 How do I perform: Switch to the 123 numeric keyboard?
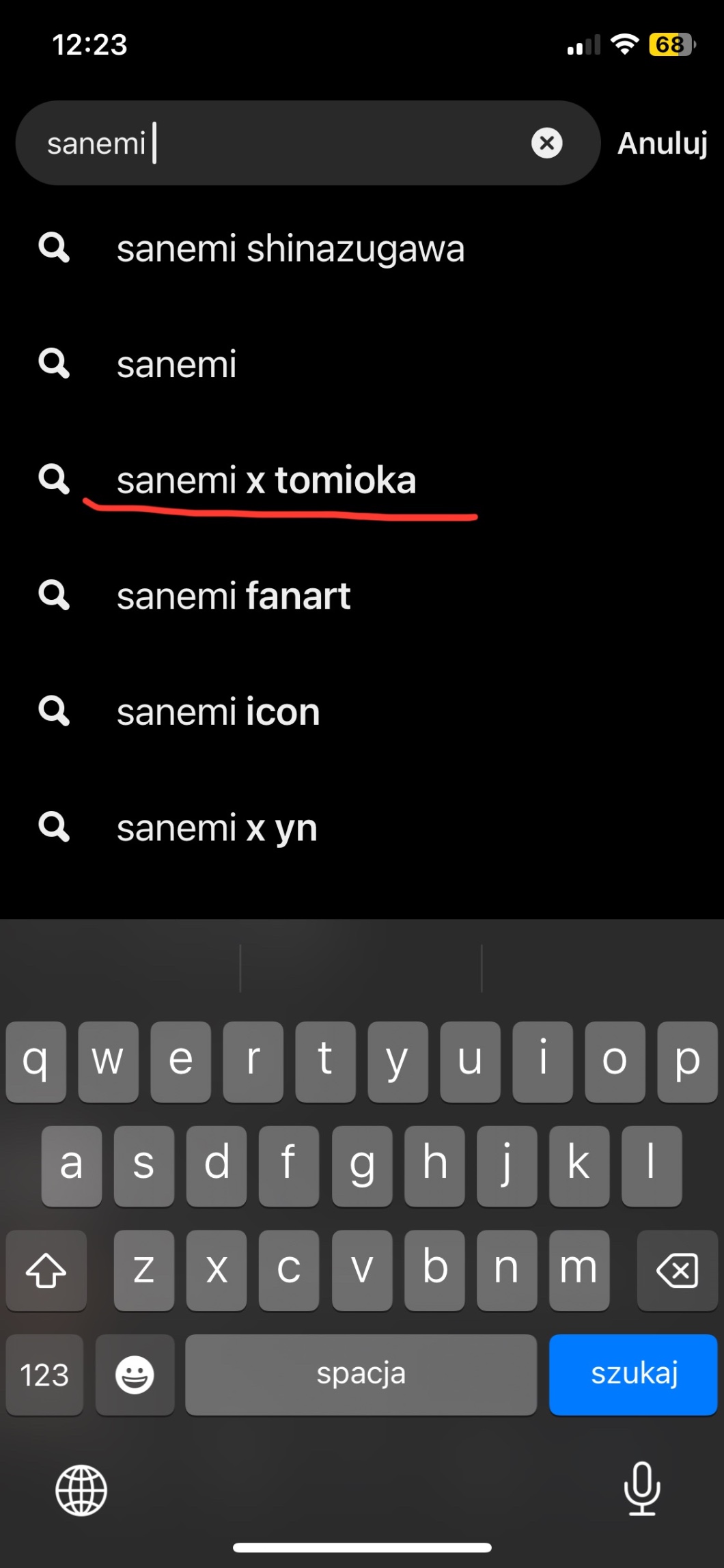44,1374
